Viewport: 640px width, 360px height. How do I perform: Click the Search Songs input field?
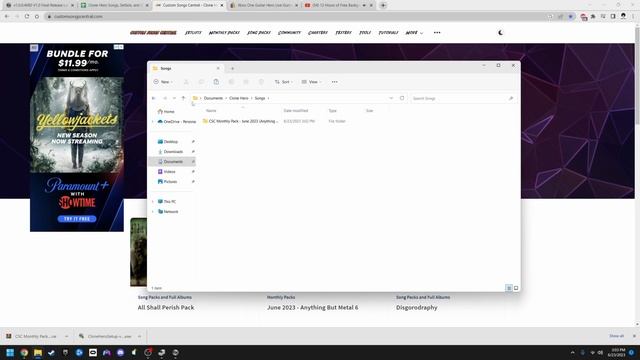(463, 98)
